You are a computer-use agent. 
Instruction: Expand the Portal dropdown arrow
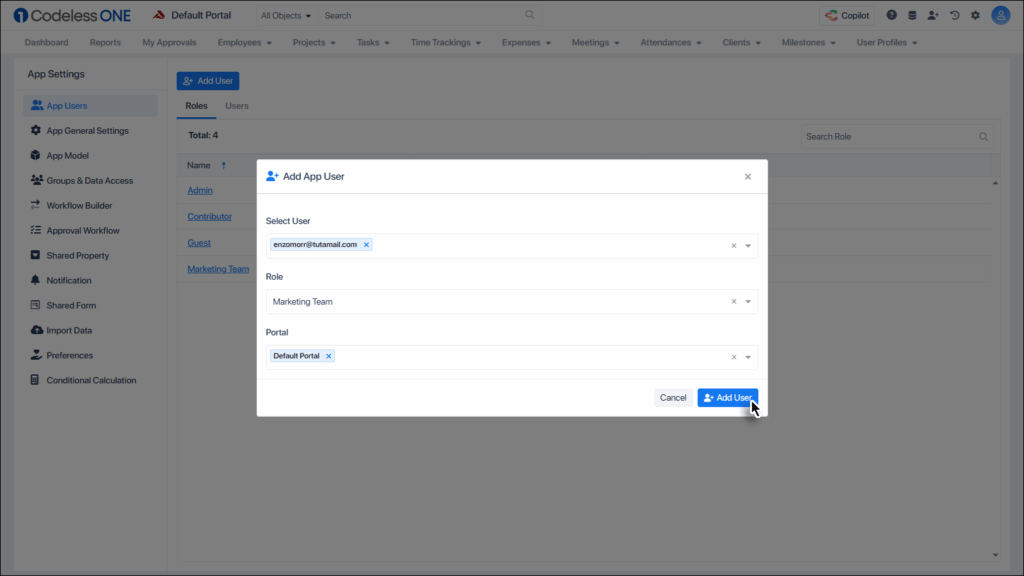748,357
